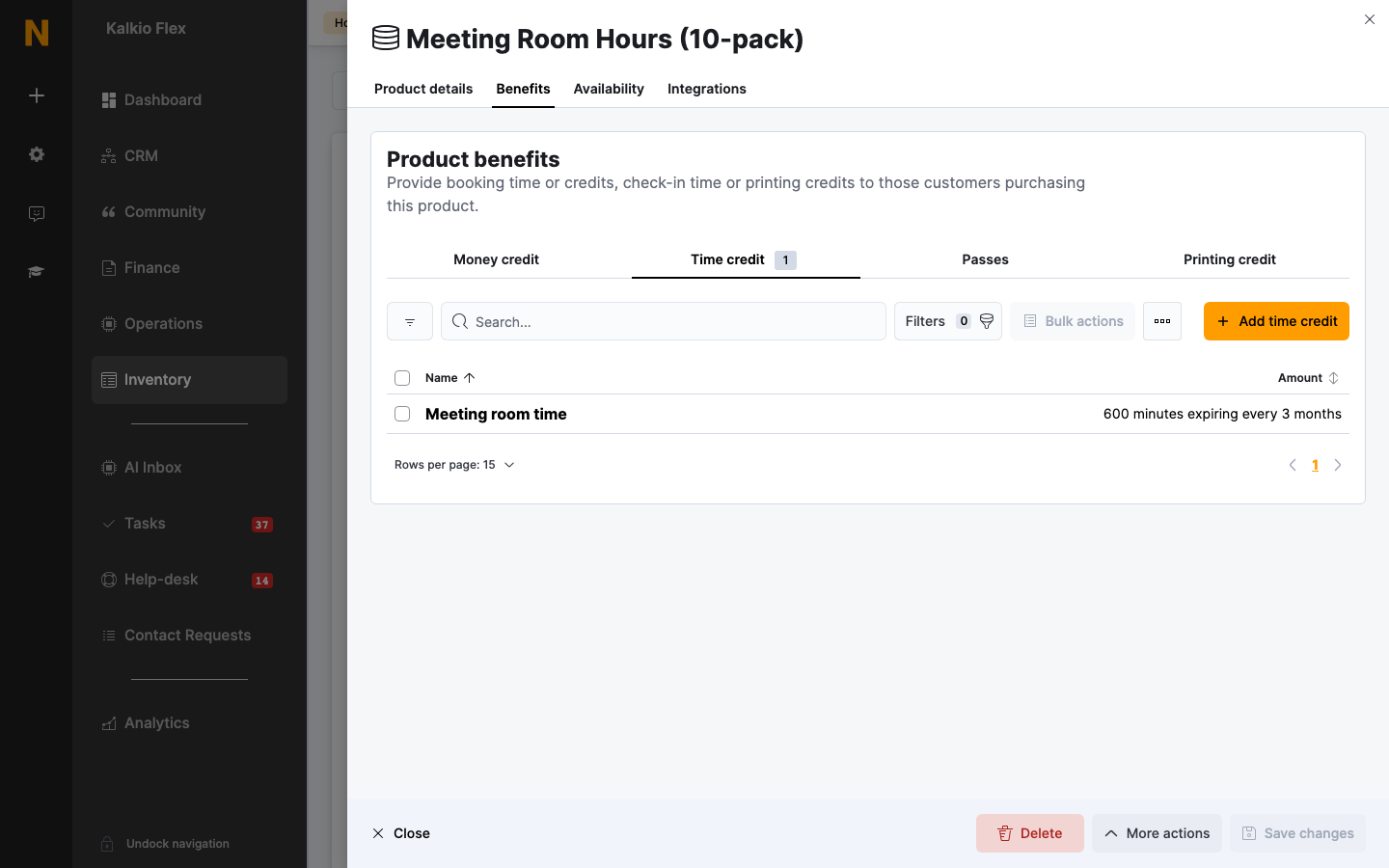Click Close button at bottom left
This screenshot has height=868, width=1389.
click(401, 833)
